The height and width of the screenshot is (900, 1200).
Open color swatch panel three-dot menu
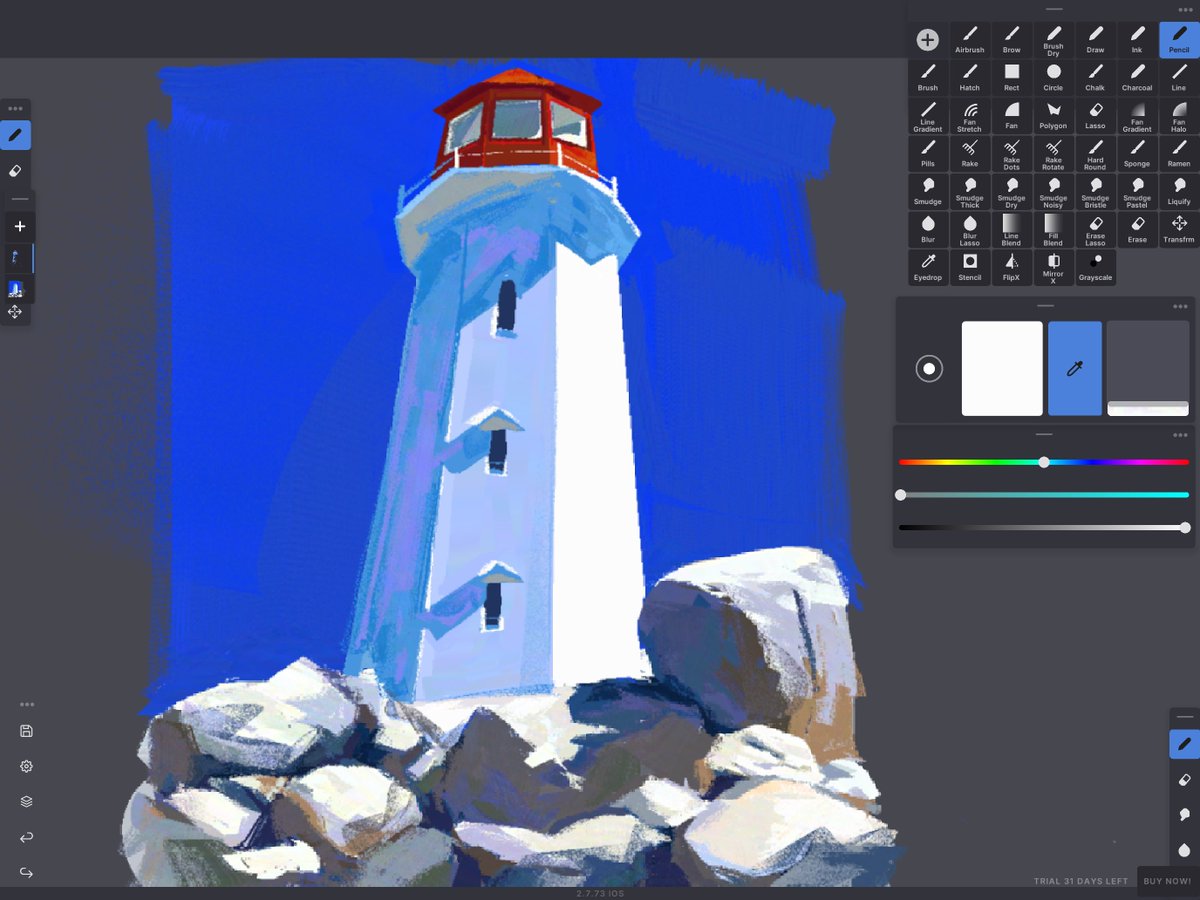[x=1180, y=306]
